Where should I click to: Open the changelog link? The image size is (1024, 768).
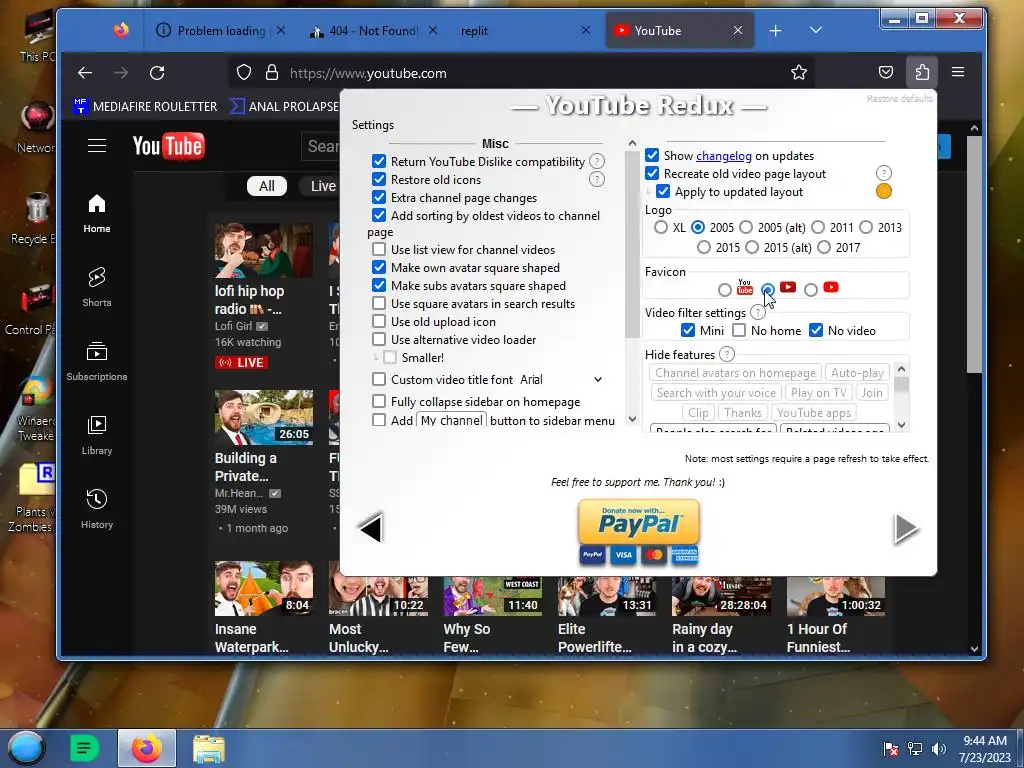pyautogui.click(x=724, y=155)
